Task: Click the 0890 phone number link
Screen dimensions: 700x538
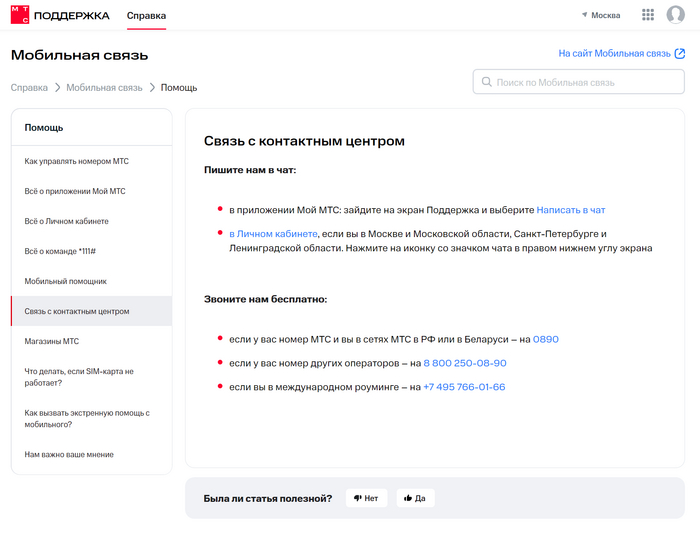Action: click(x=546, y=339)
